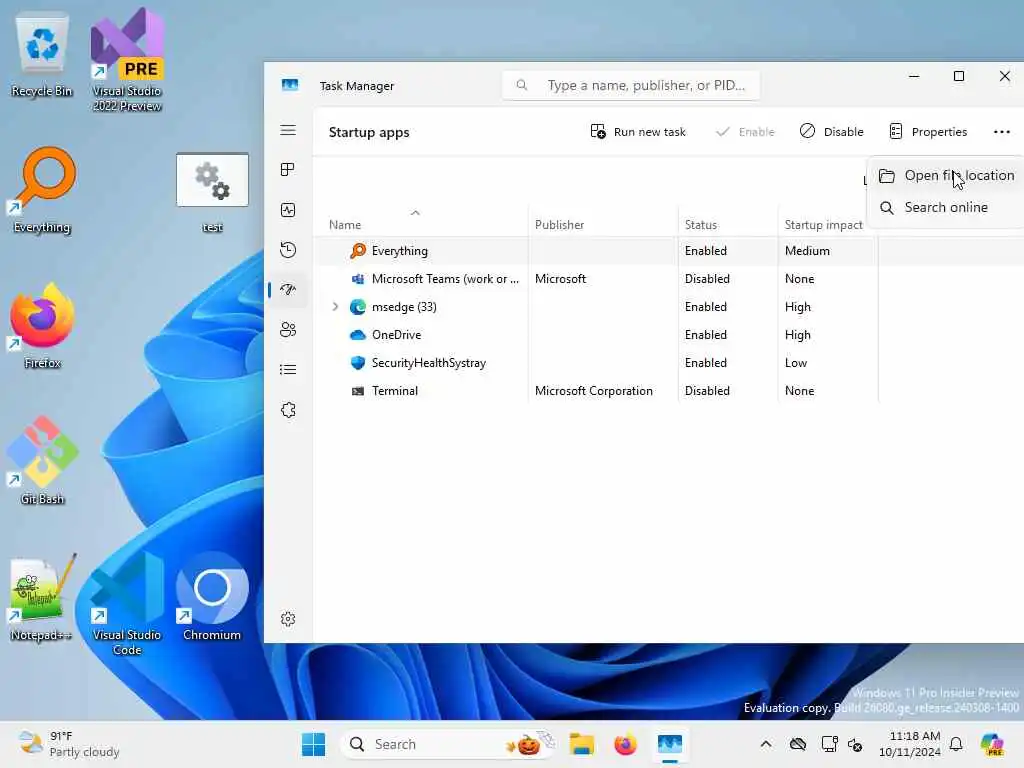Choose Open file location from menu
Image resolution: width=1024 pixels, height=768 pixels.
946,176
